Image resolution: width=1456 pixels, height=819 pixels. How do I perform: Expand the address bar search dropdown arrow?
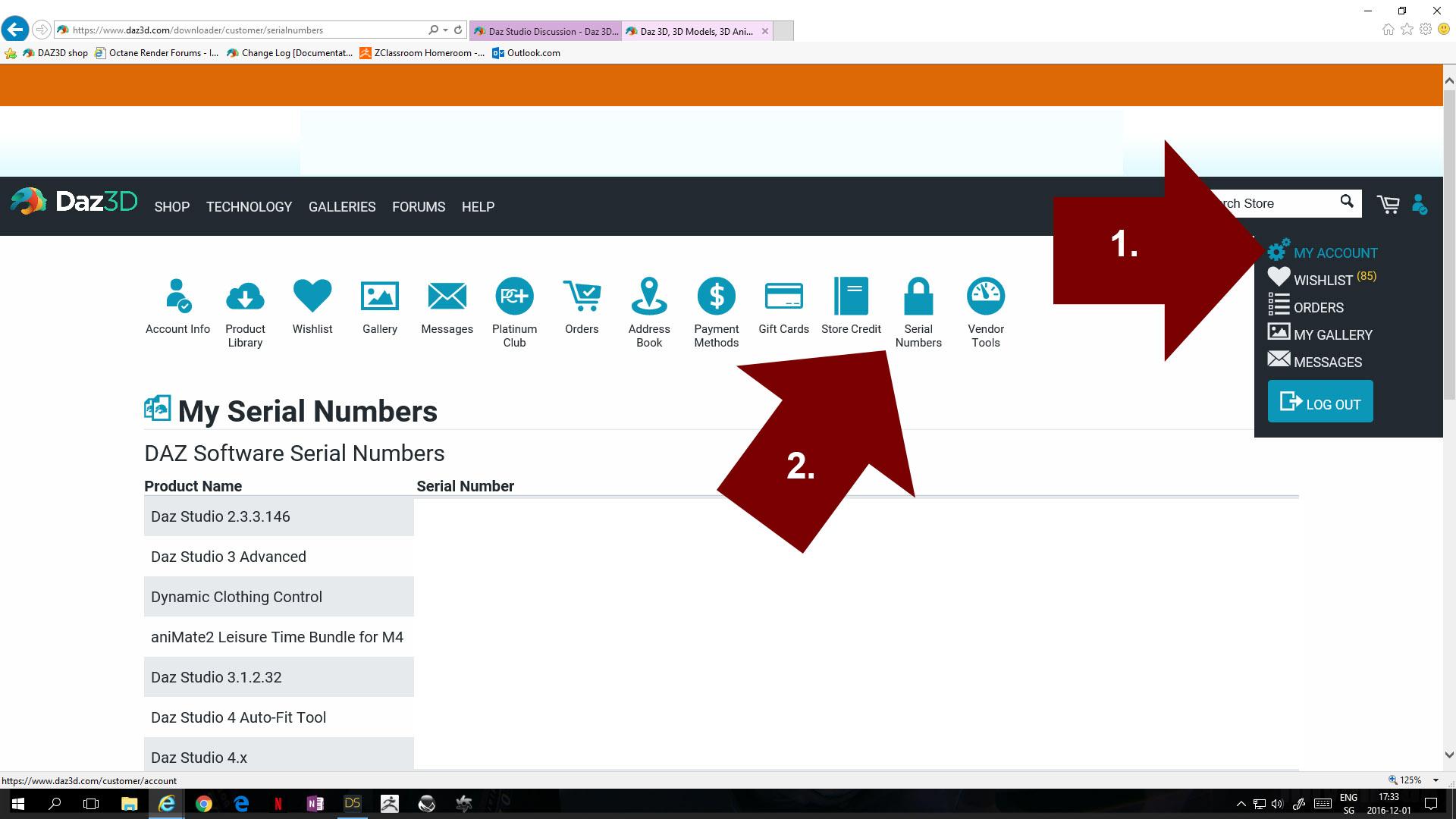tap(445, 30)
